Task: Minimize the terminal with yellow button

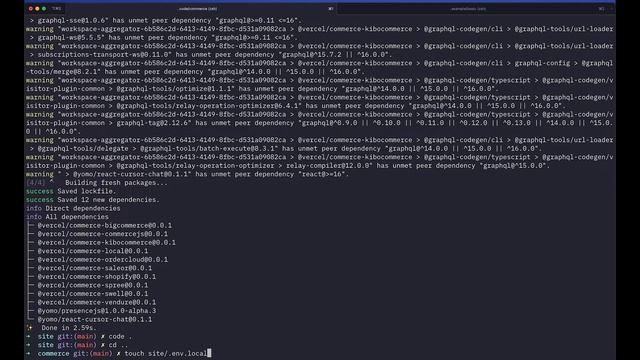Action: [x=37, y=9]
